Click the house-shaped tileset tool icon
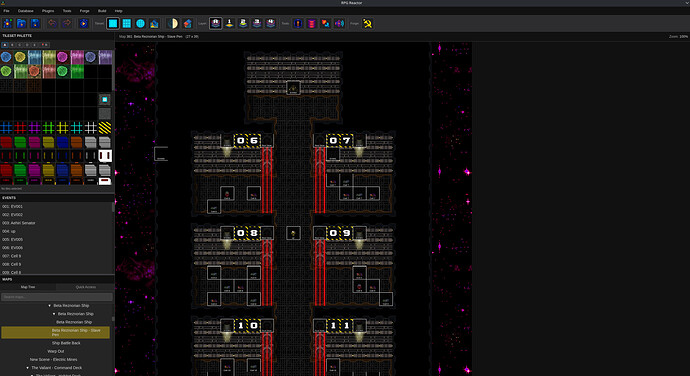 tap(154, 23)
